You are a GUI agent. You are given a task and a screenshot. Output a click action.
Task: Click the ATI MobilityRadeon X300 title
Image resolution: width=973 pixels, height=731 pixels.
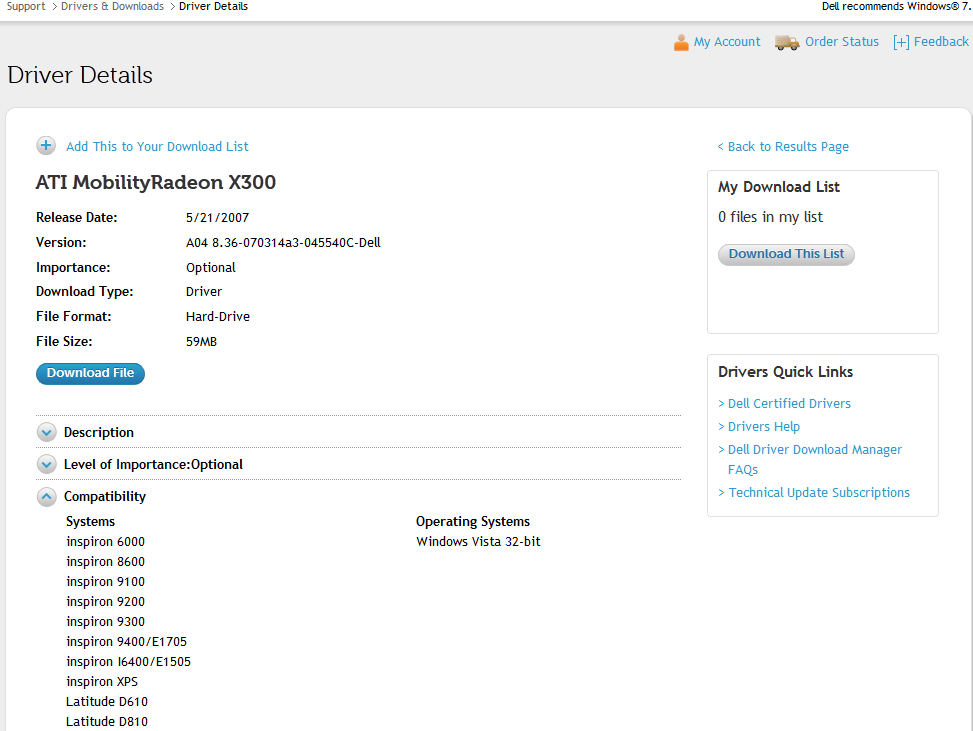click(x=156, y=182)
